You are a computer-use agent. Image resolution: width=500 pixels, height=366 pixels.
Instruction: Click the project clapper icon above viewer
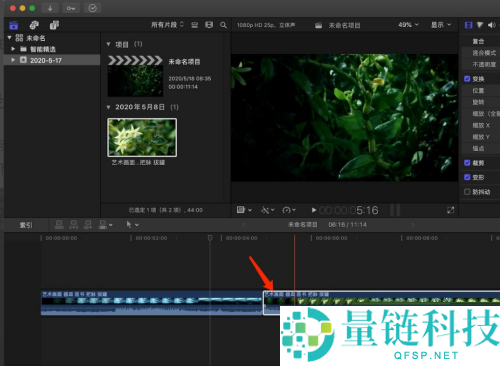click(319, 25)
